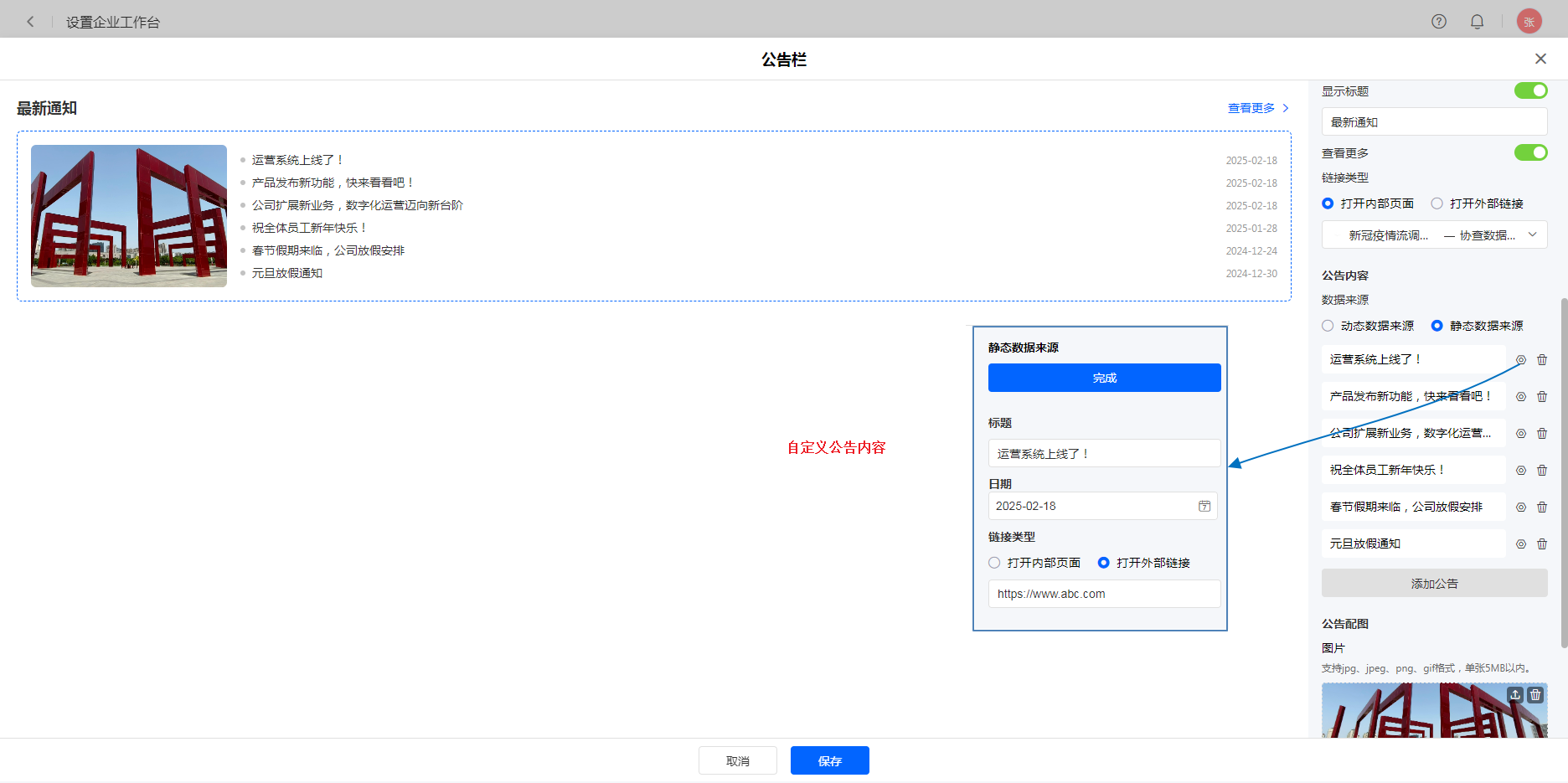Open the notification bell
Screen dimensions: 1568x783
tap(1477, 22)
